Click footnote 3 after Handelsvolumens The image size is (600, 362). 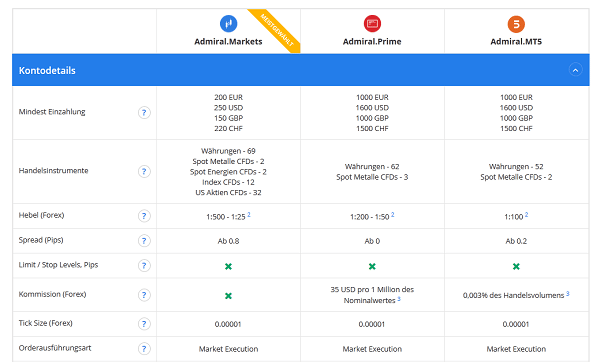[x=567, y=294]
